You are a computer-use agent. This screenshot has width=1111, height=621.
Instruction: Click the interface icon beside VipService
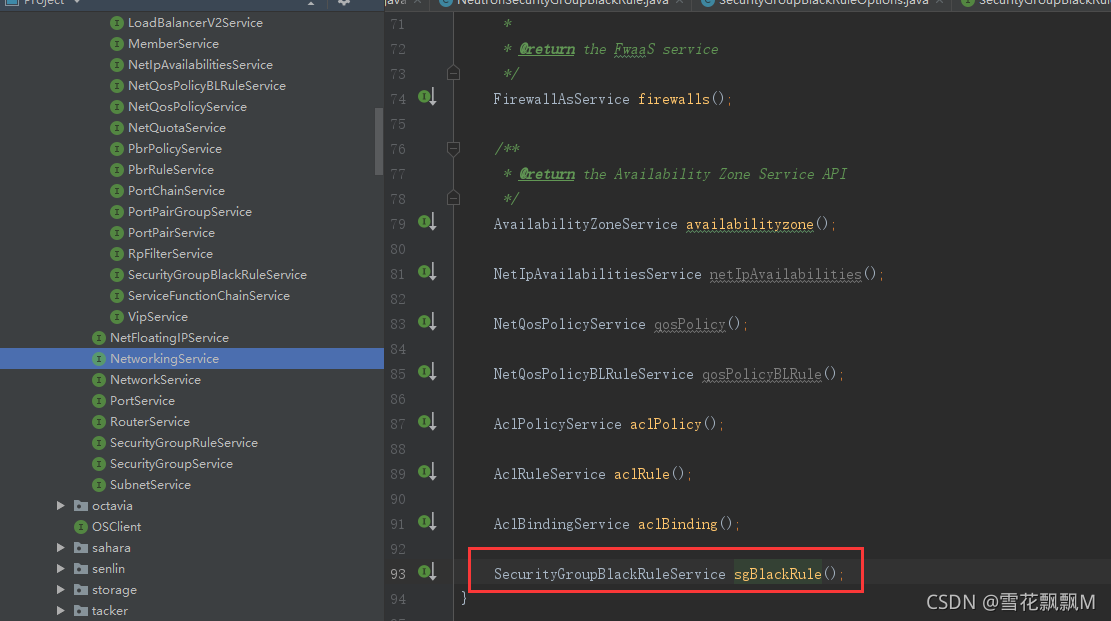(x=117, y=317)
